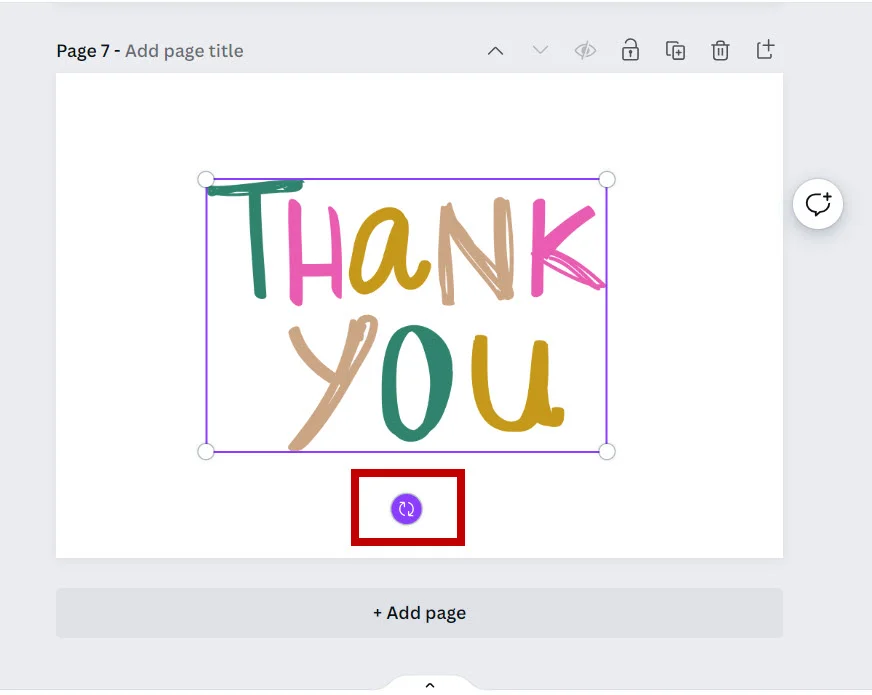Viewport: 872px width, 695px height.
Task: Click the bottom-left resize handle
Action: (206, 452)
